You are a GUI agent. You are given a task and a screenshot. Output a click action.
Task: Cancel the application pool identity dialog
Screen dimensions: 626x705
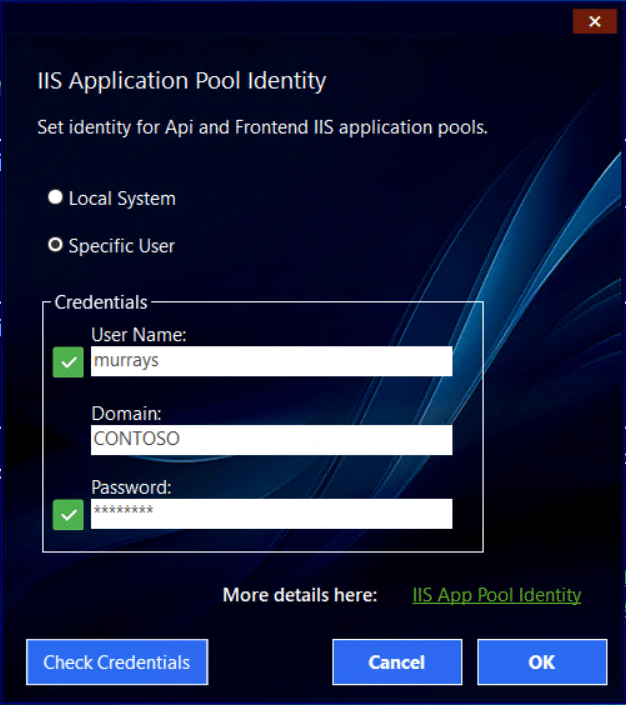click(x=397, y=662)
